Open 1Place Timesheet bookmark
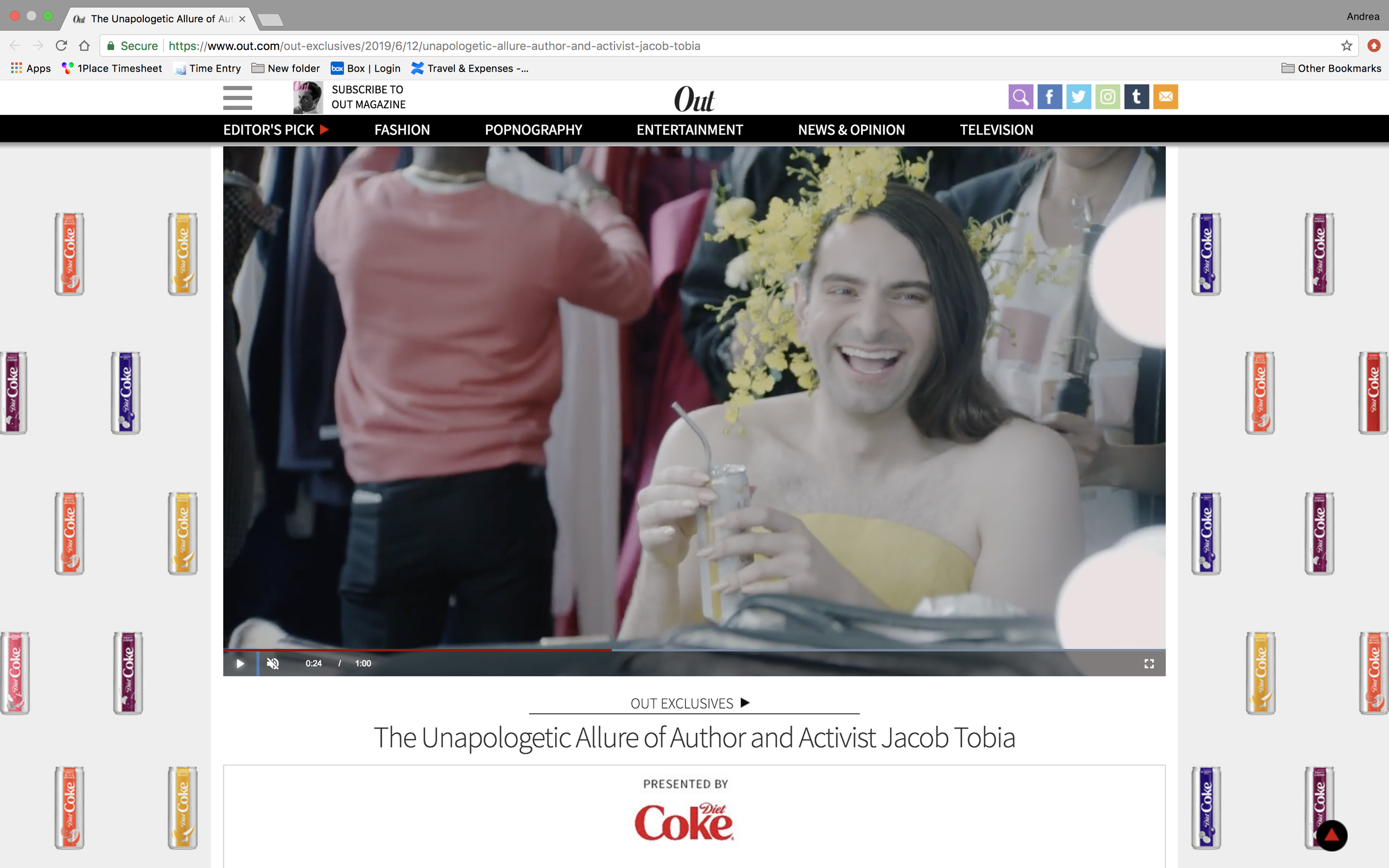The image size is (1389, 868). click(x=112, y=68)
